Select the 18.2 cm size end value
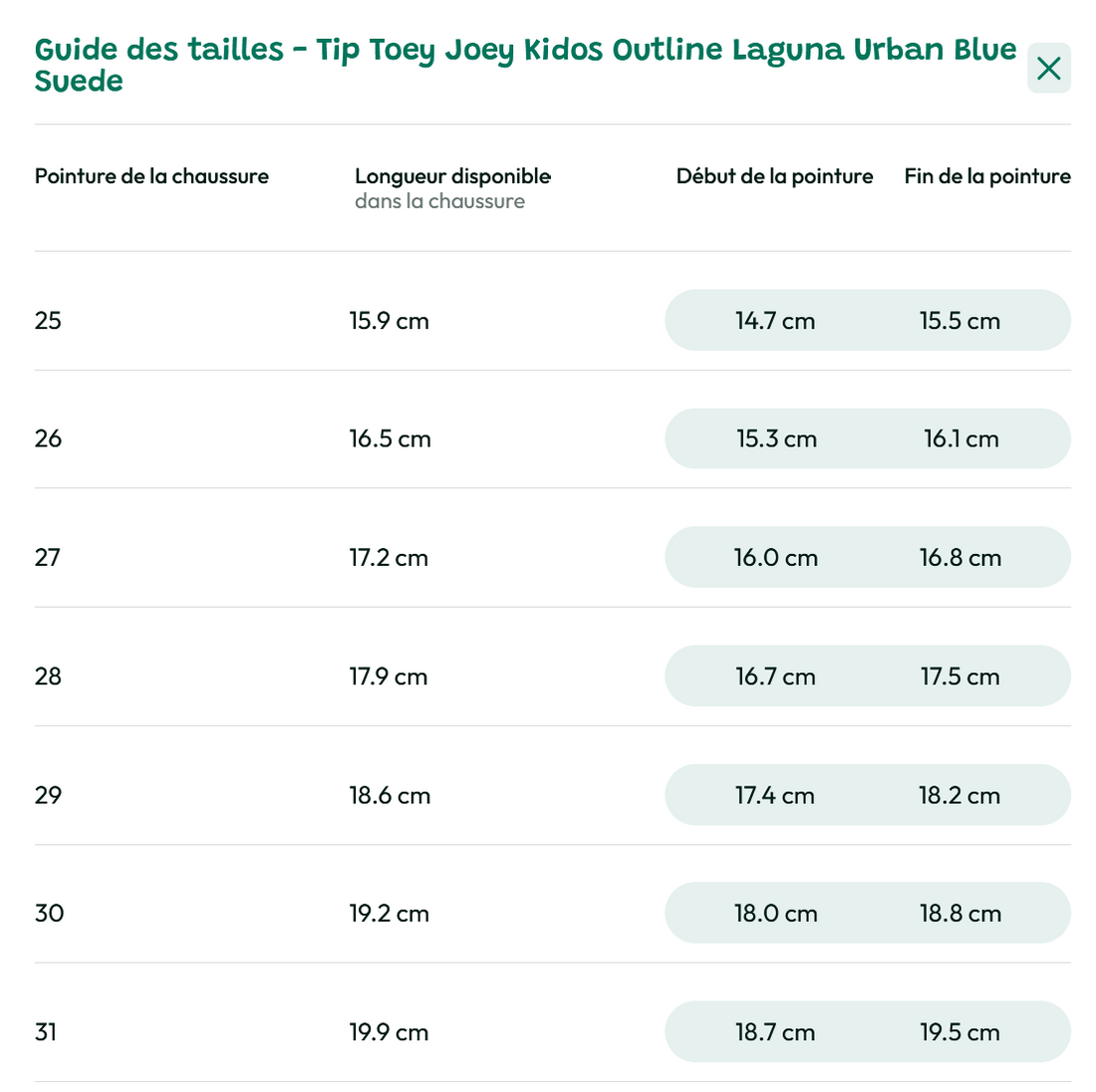 click(x=959, y=795)
